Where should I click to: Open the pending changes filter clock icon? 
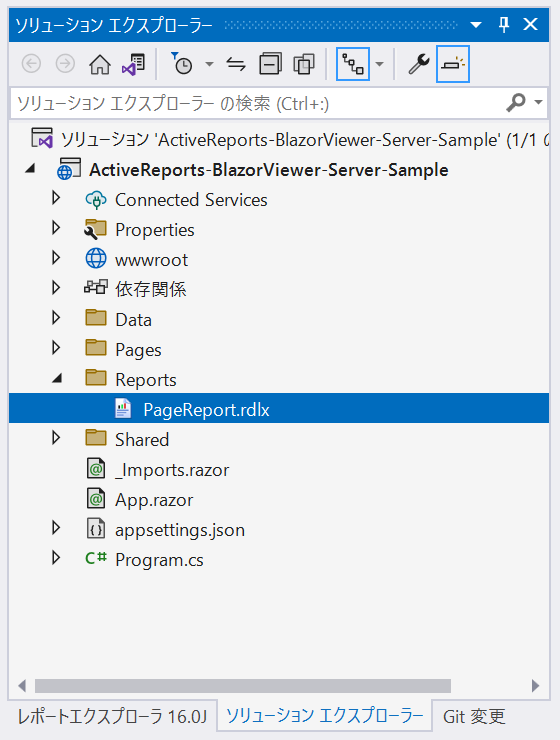point(182,64)
